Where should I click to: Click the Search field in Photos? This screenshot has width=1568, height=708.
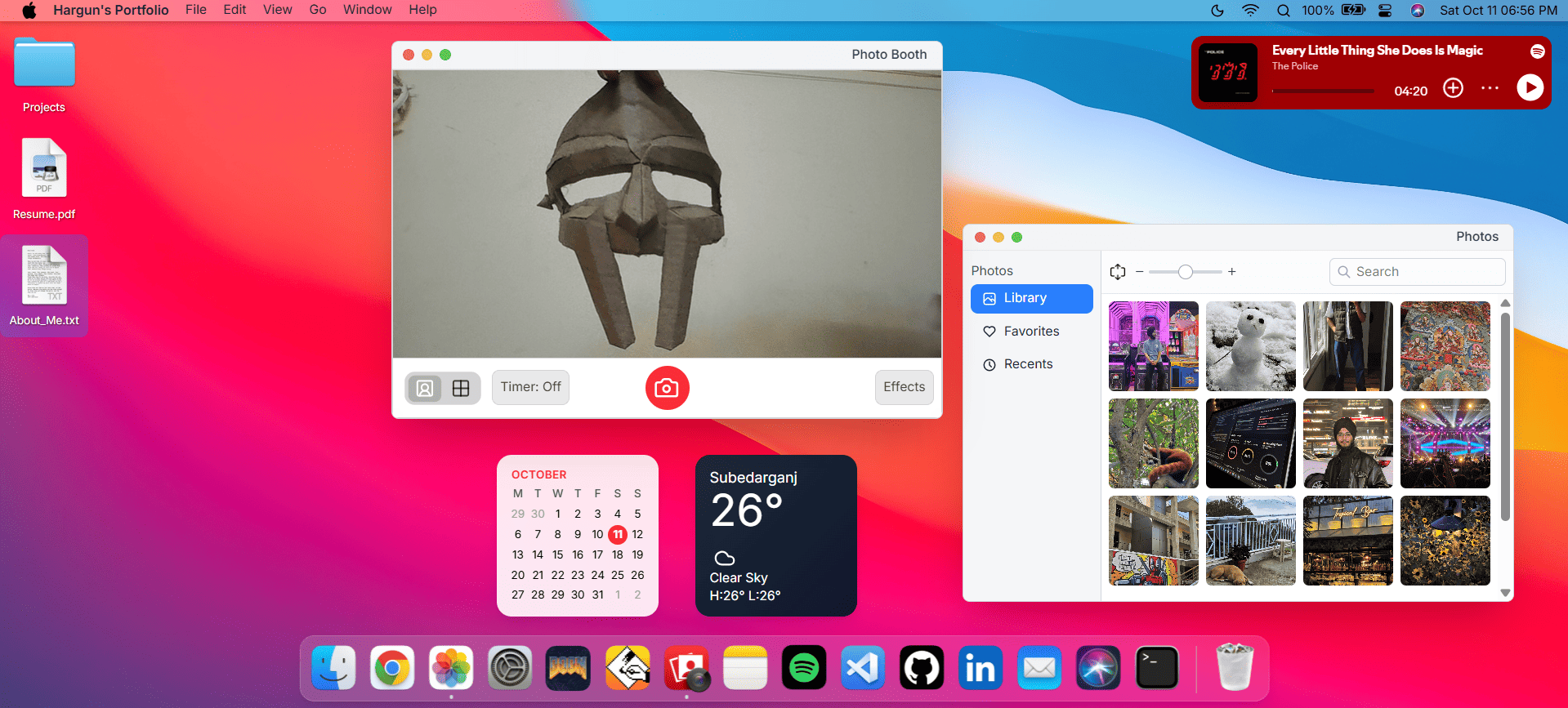click(x=1418, y=272)
